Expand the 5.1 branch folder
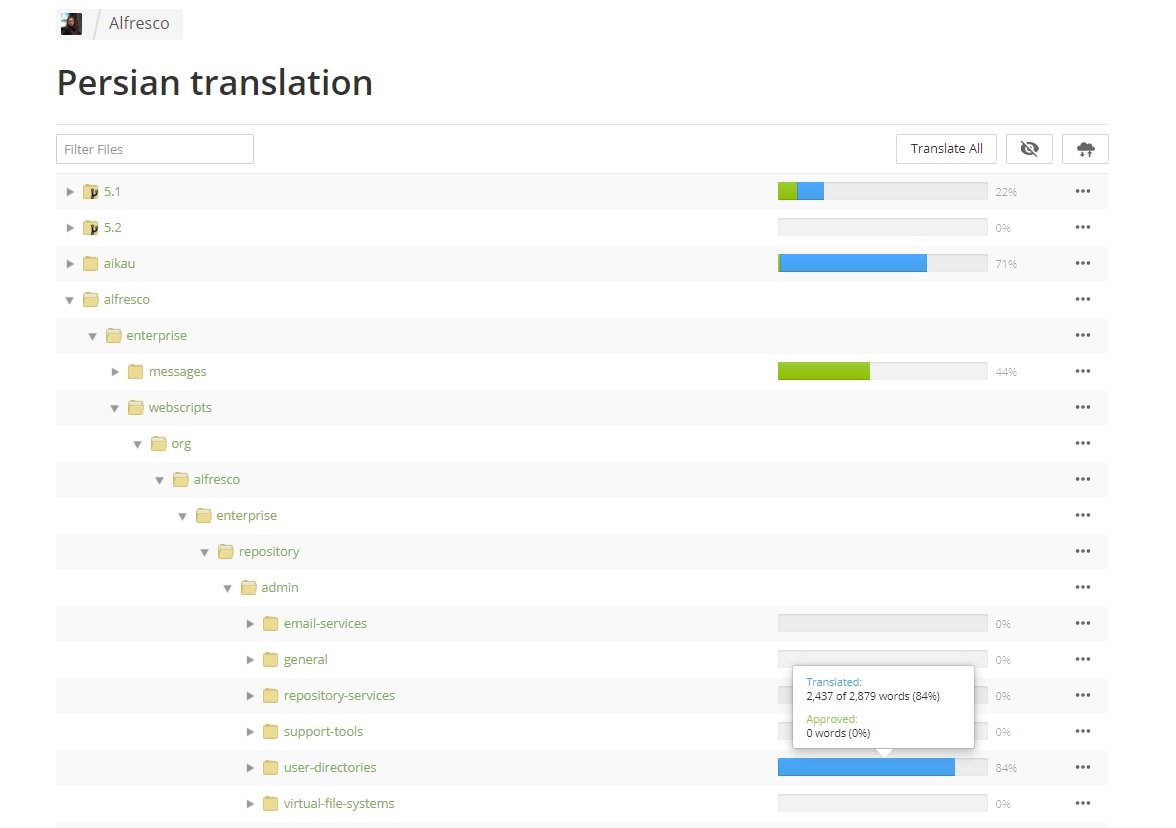Viewport: 1176px width, 828px height. pos(70,192)
